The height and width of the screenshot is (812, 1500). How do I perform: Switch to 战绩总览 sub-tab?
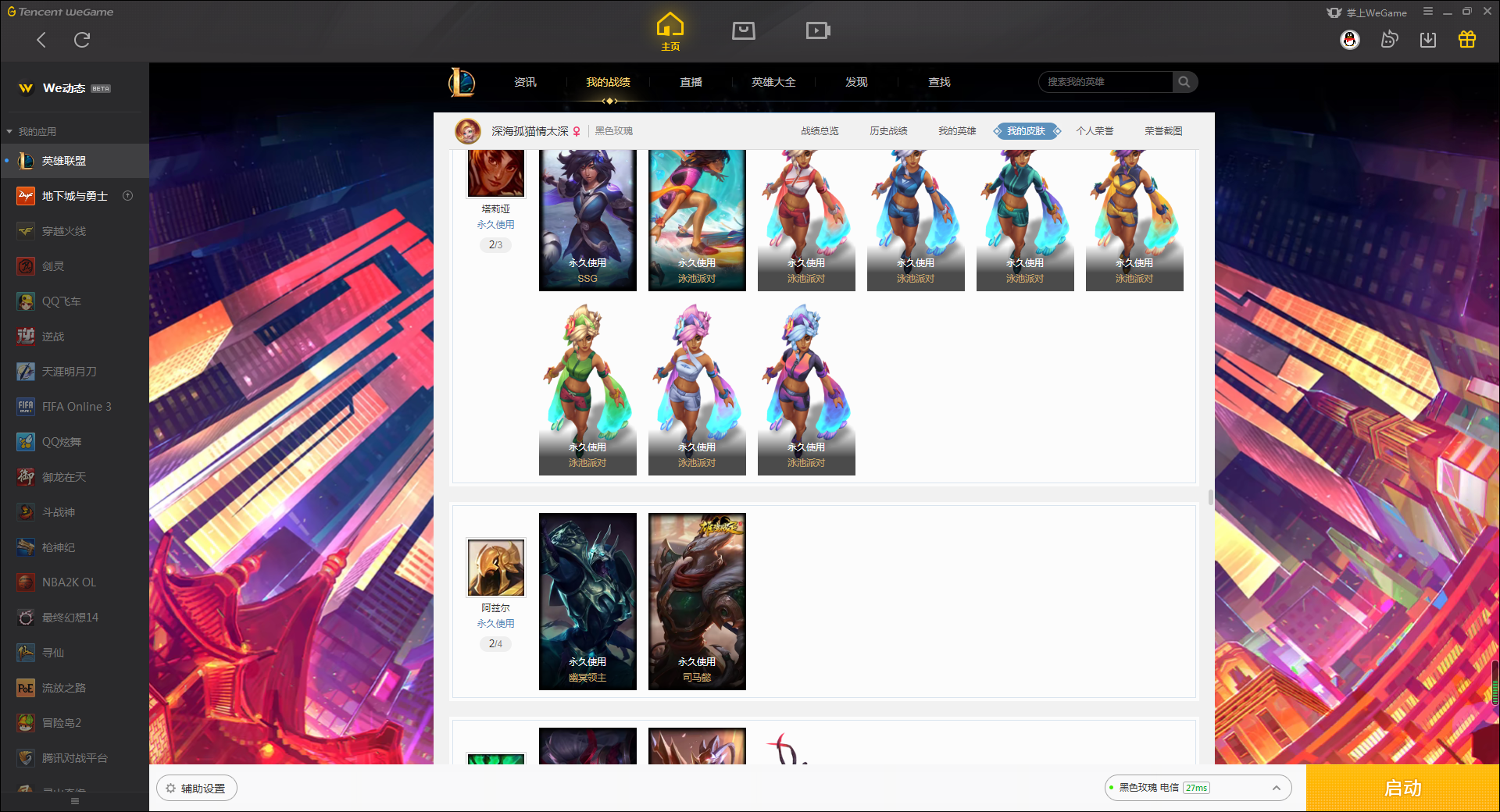[x=820, y=131]
